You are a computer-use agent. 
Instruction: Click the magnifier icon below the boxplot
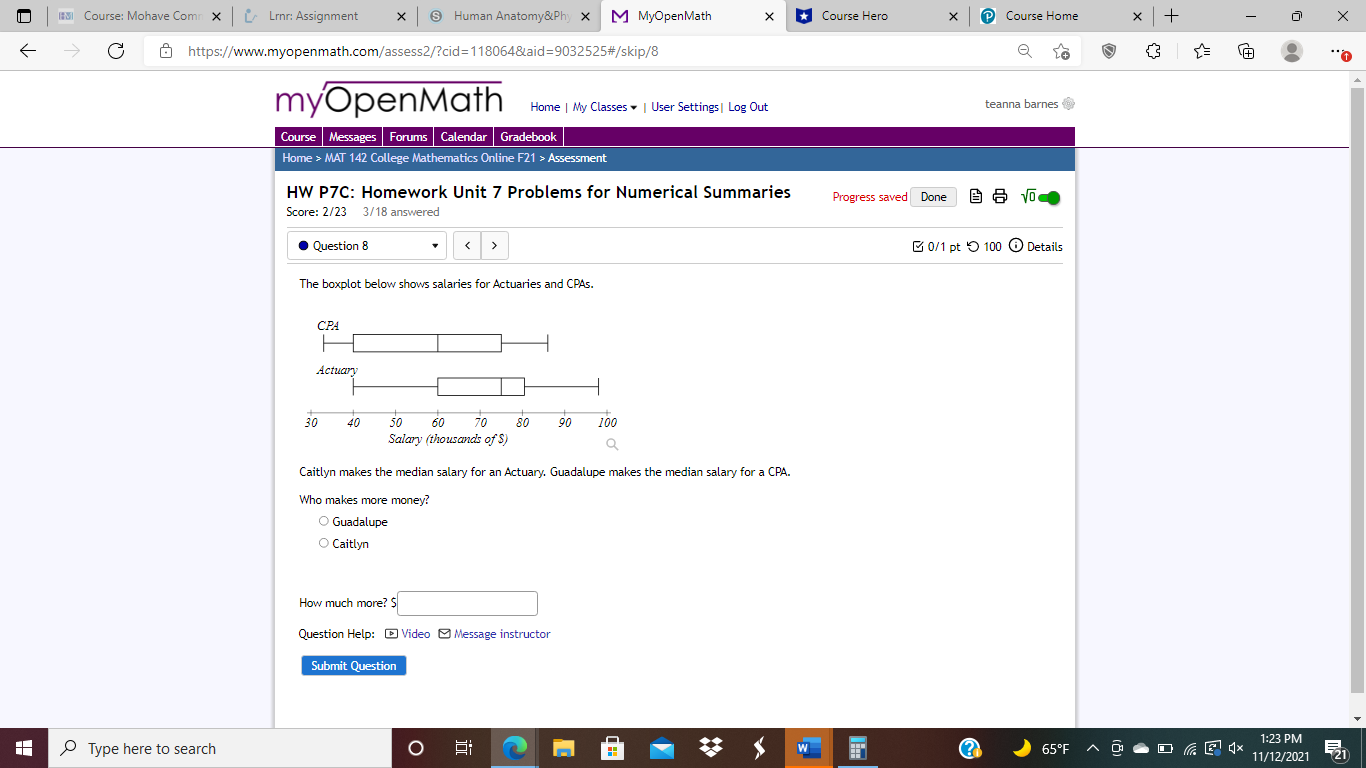pyautogui.click(x=611, y=444)
